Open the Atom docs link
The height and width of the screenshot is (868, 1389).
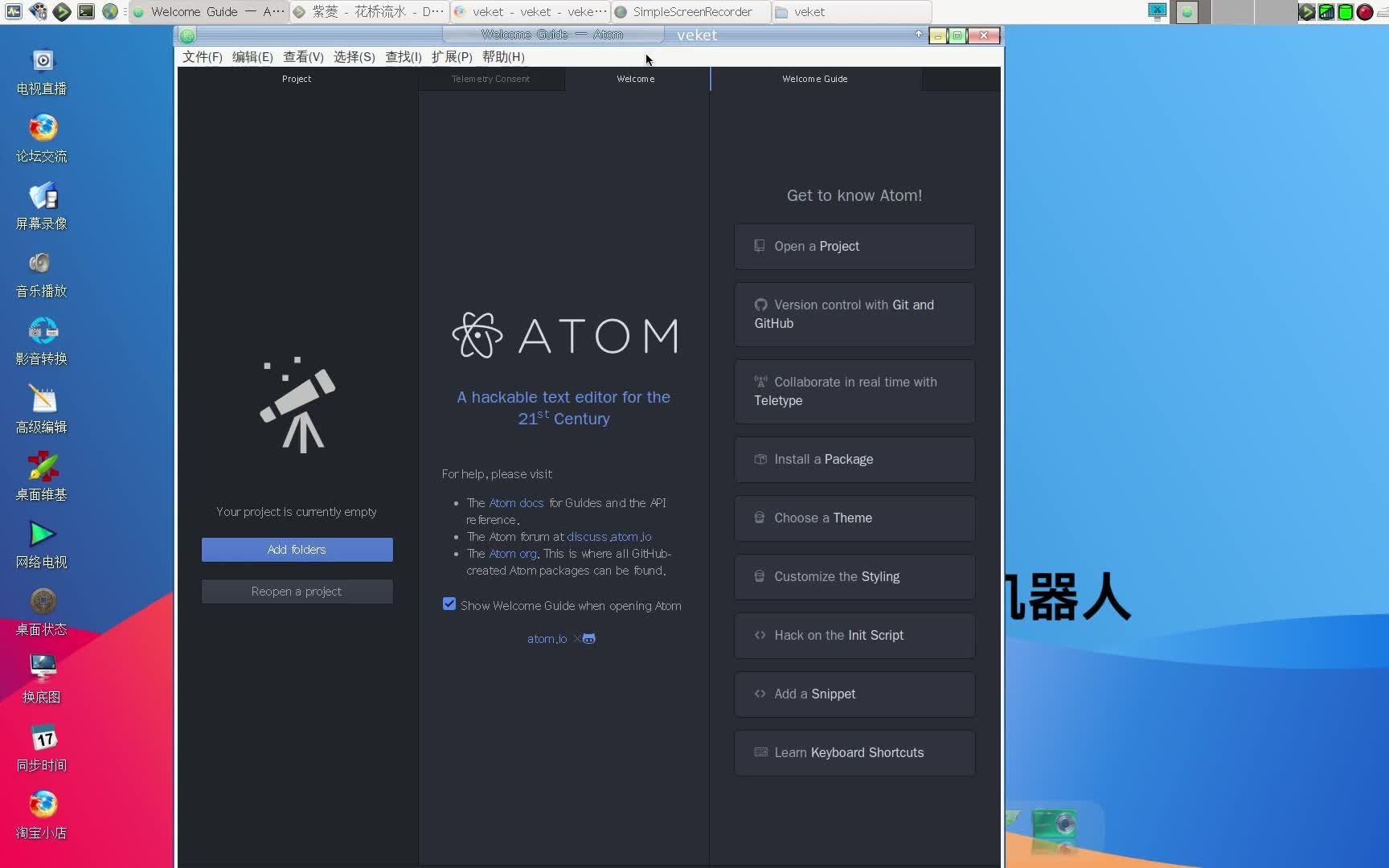point(516,503)
